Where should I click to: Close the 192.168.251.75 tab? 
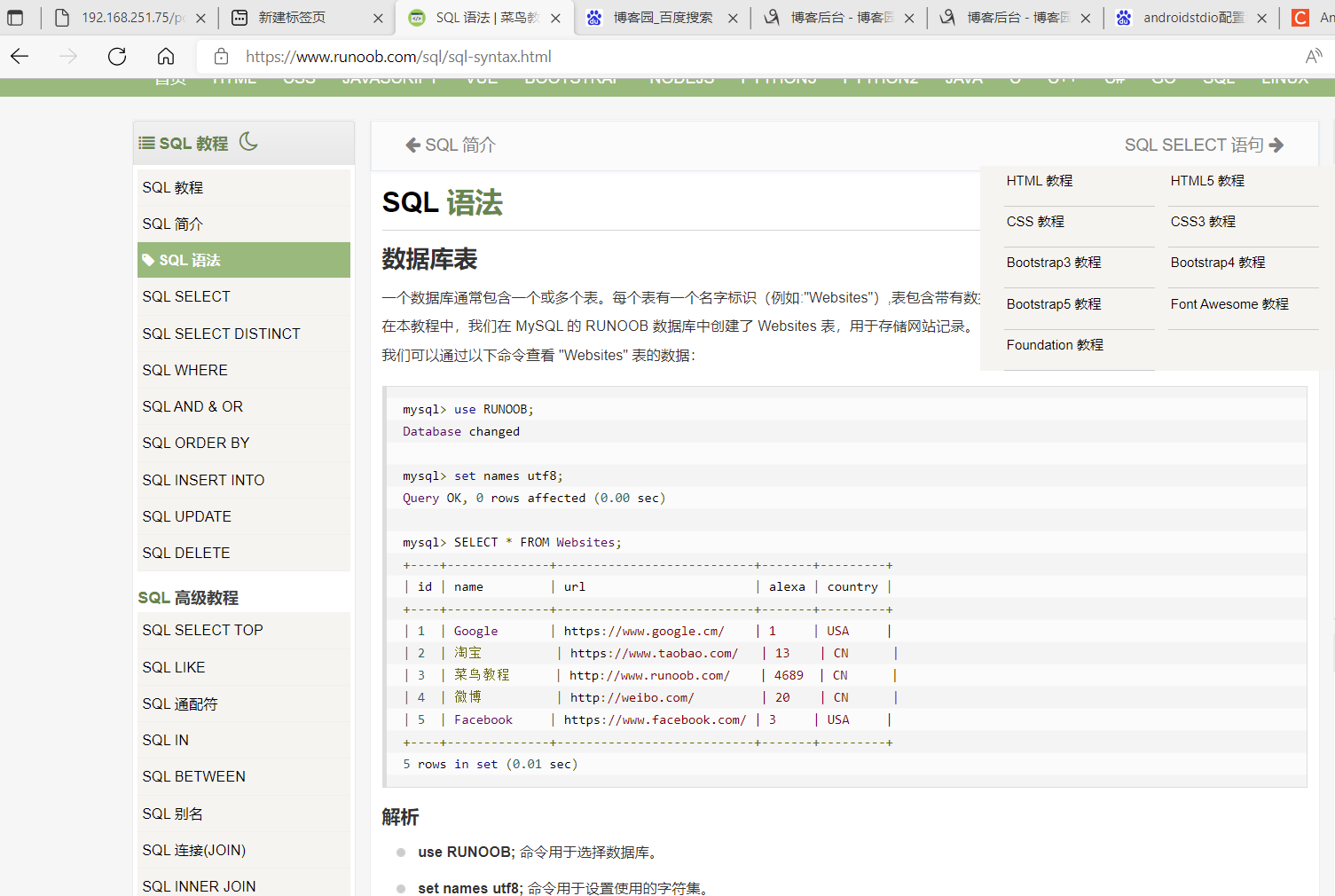(x=201, y=18)
